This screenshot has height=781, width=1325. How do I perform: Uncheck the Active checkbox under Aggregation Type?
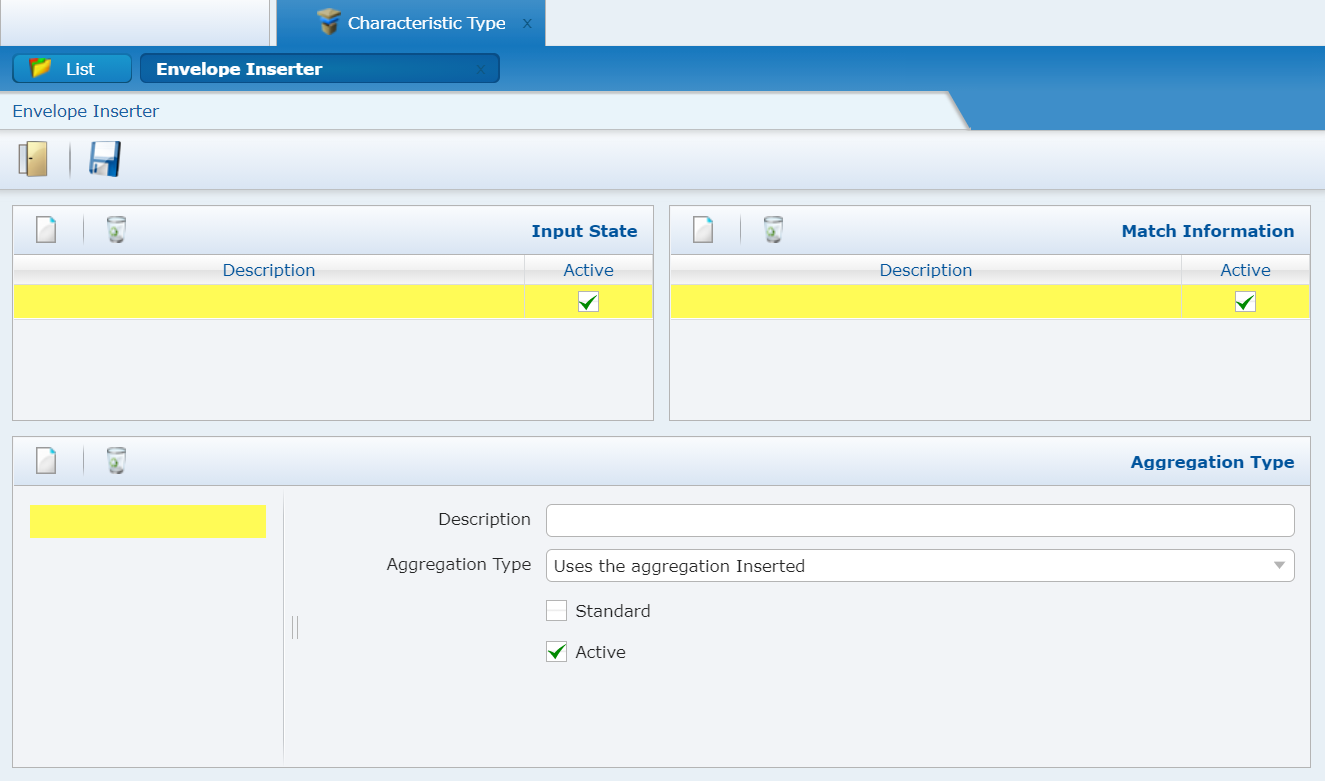click(x=556, y=652)
